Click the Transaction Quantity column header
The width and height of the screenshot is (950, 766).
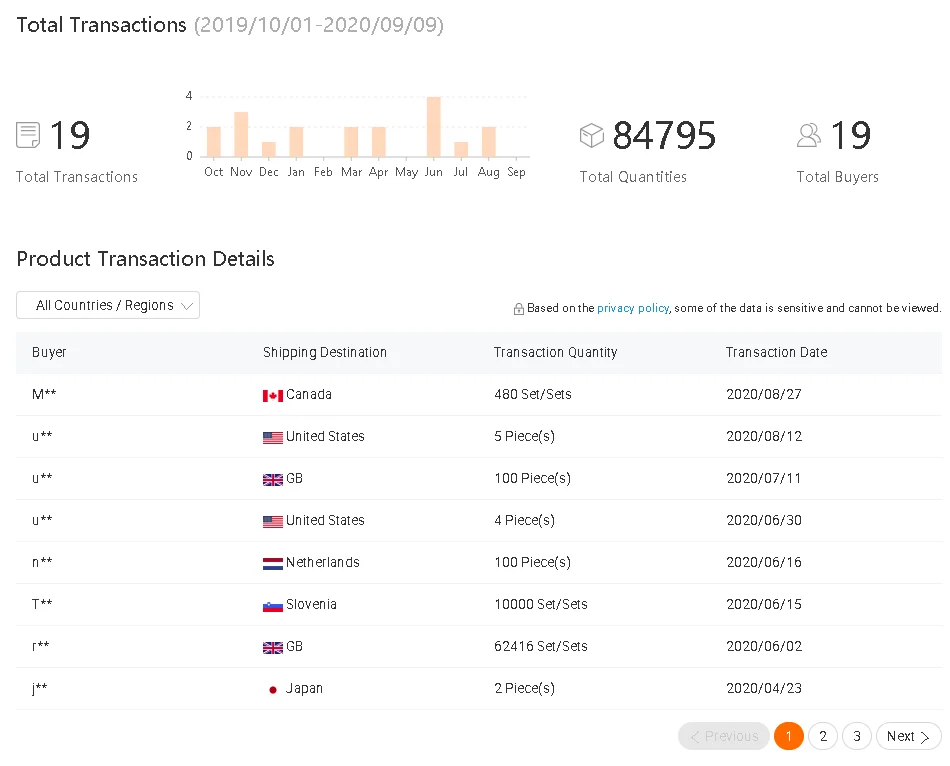pos(555,352)
